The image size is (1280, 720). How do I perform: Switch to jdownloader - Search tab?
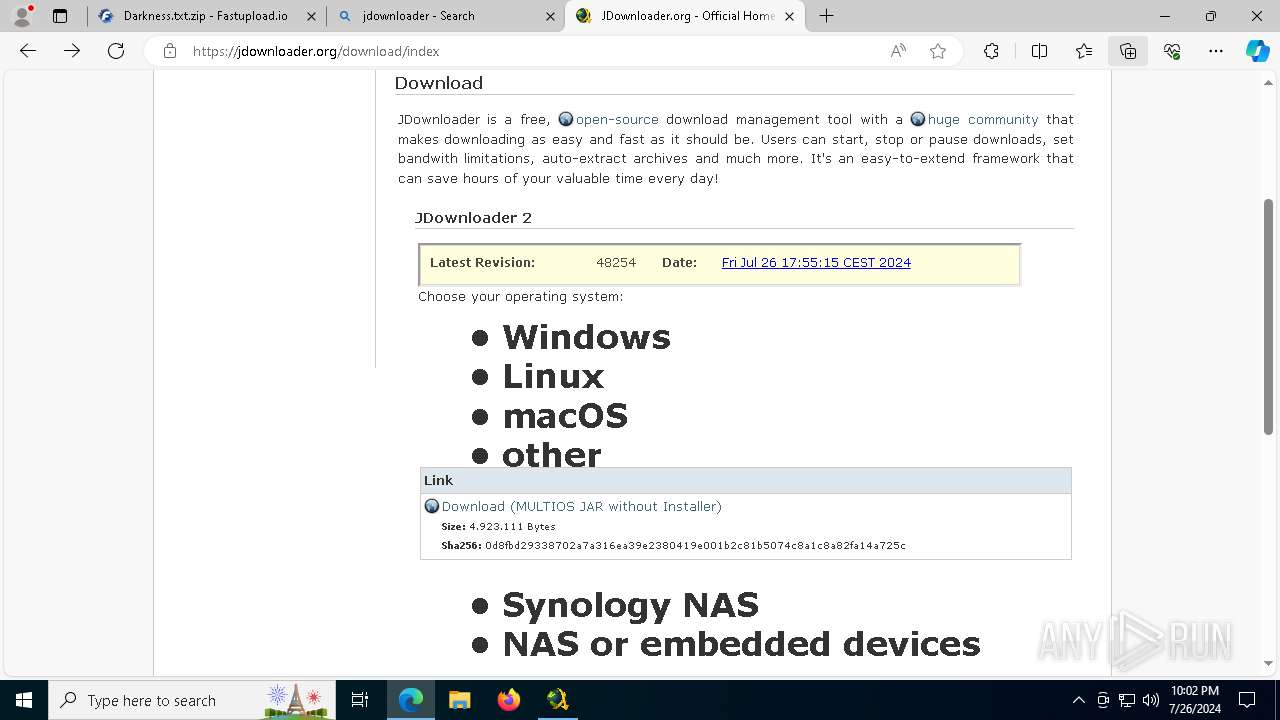tap(446, 16)
